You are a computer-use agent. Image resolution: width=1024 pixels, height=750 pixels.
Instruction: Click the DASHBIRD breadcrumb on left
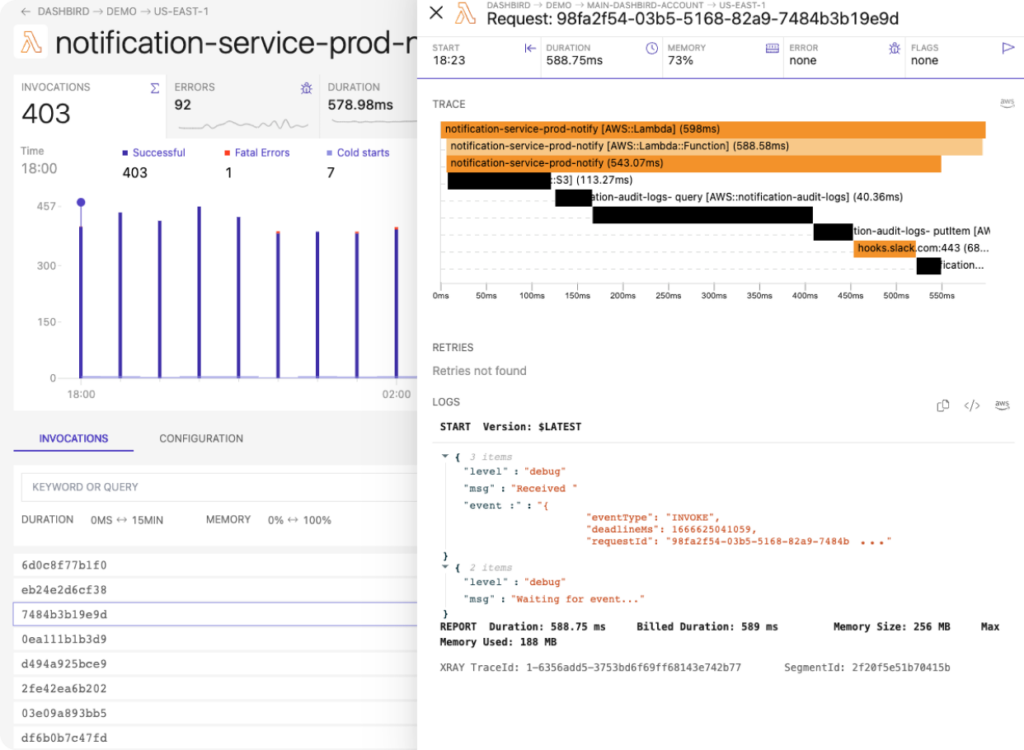click(x=63, y=11)
